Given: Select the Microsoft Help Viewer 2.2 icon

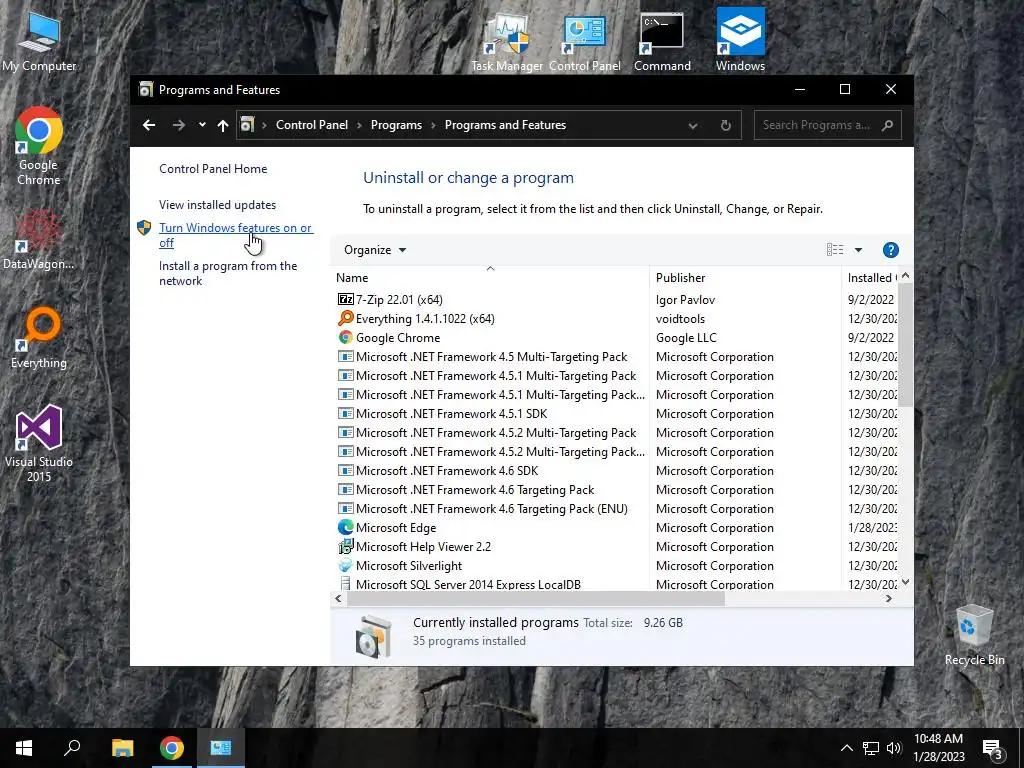Looking at the screenshot, I should click(345, 546).
